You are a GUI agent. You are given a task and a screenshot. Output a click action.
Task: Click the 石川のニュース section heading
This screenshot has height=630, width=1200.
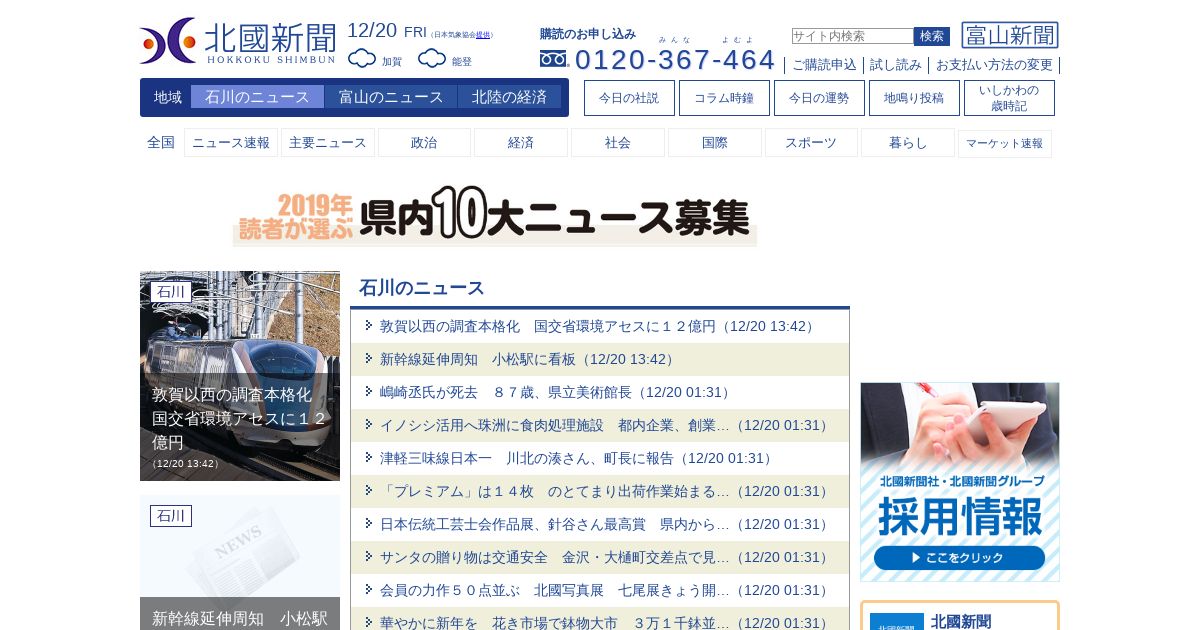tap(421, 288)
